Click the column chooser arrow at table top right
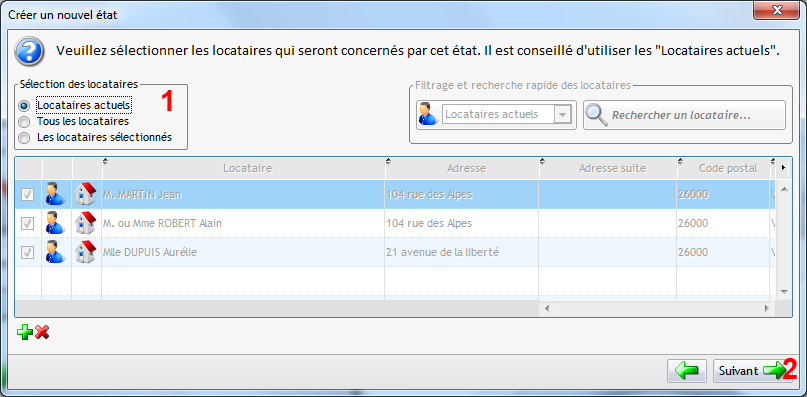The height and width of the screenshot is (397, 807). [x=784, y=168]
